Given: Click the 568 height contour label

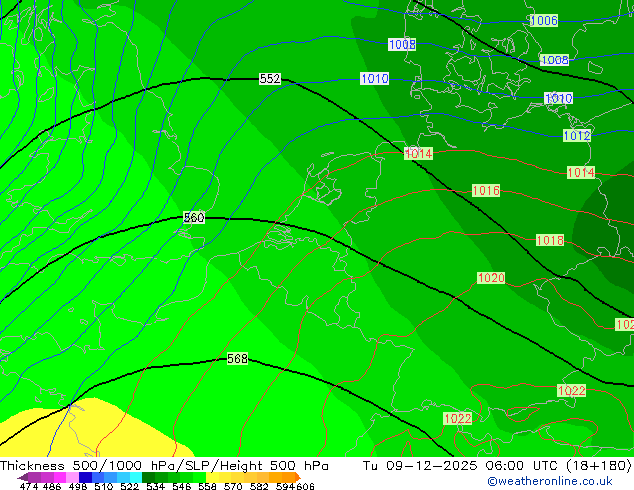Looking at the screenshot, I should [237, 359].
